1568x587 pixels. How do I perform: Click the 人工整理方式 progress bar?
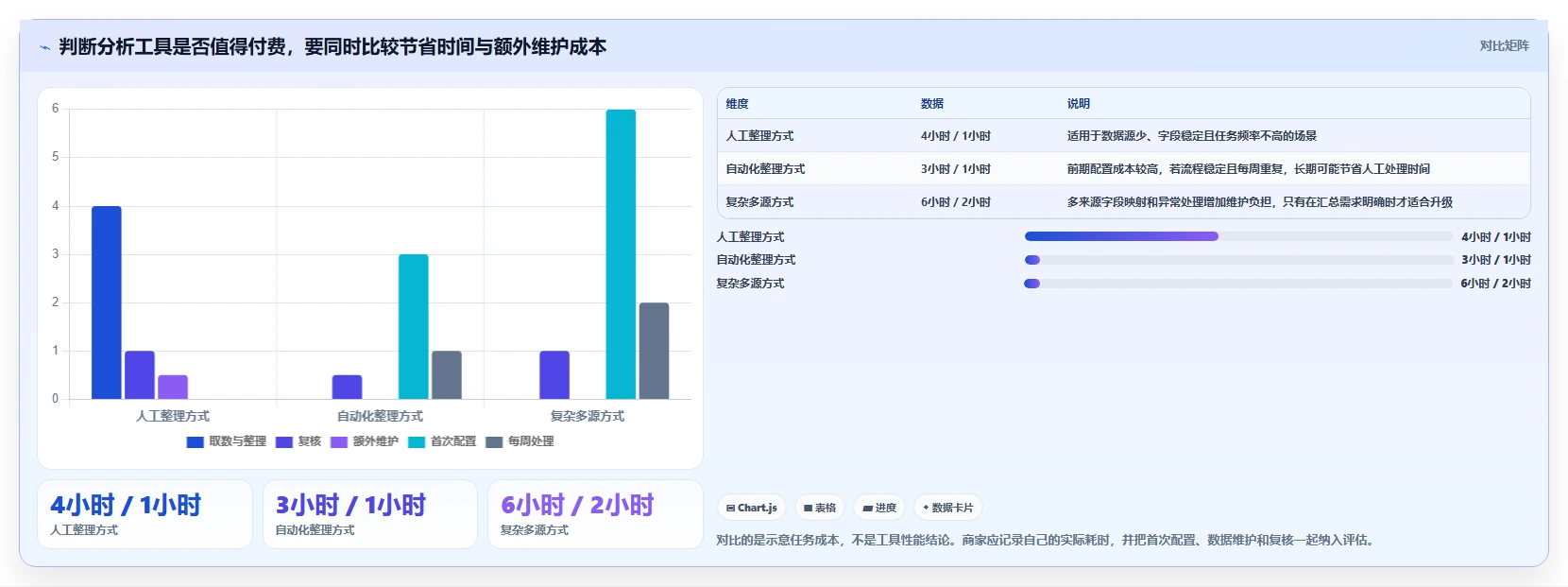click(1238, 236)
